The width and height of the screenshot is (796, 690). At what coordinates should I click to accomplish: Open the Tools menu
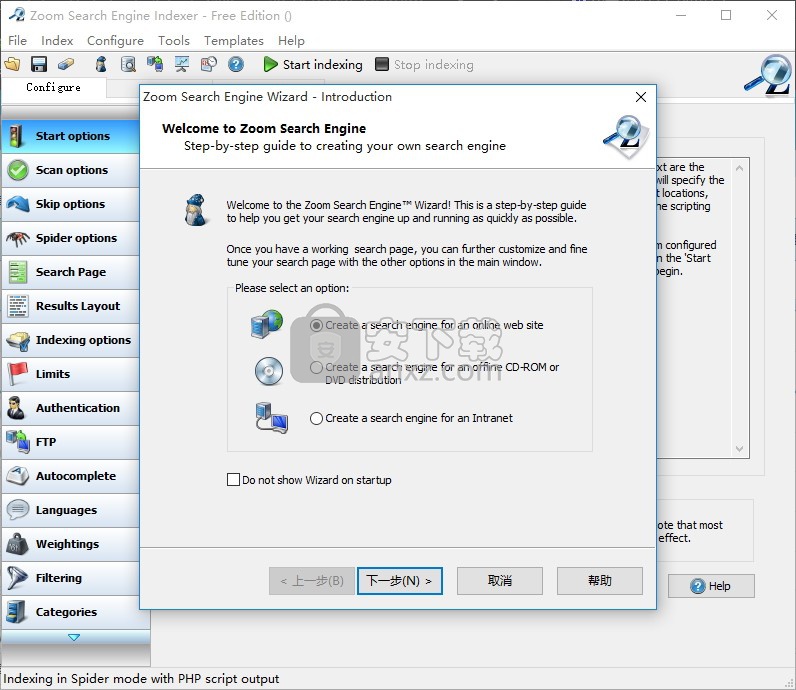pyautogui.click(x=174, y=41)
